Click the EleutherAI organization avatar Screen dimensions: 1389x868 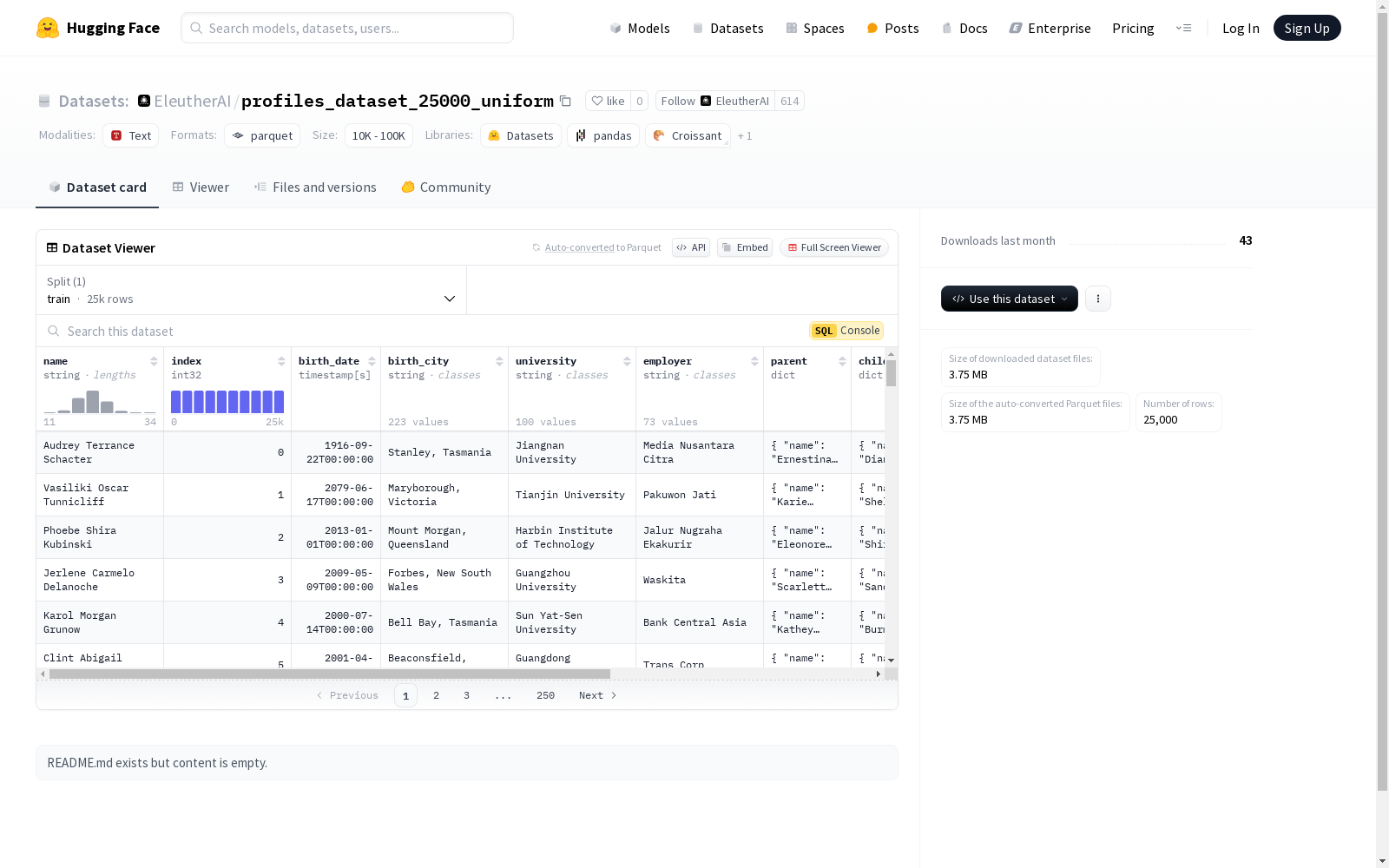pyautogui.click(x=144, y=101)
